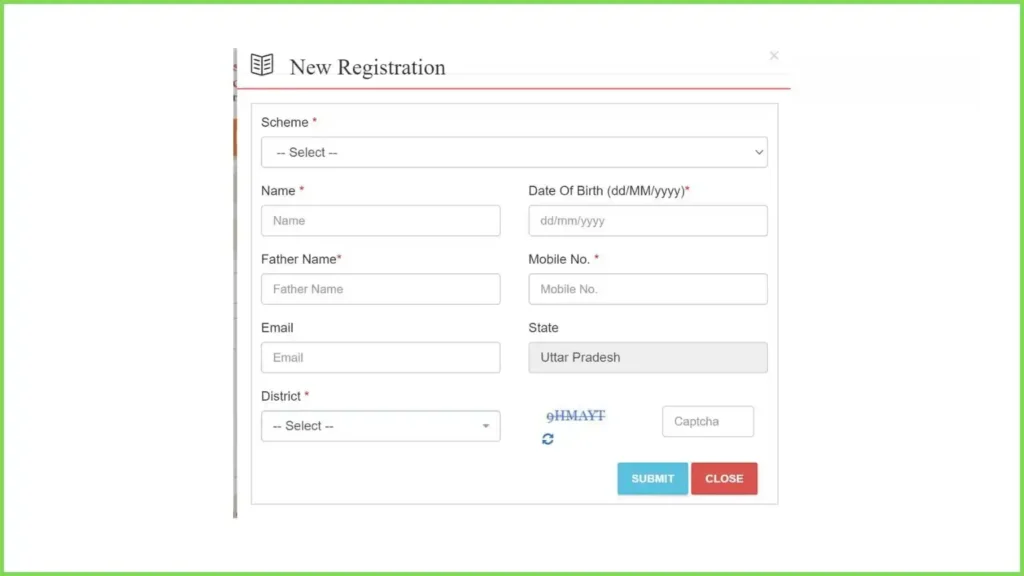Viewport: 1024px width, 576px height.
Task: Click the 9HMAYT captcha image
Action: tap(575, 416)
